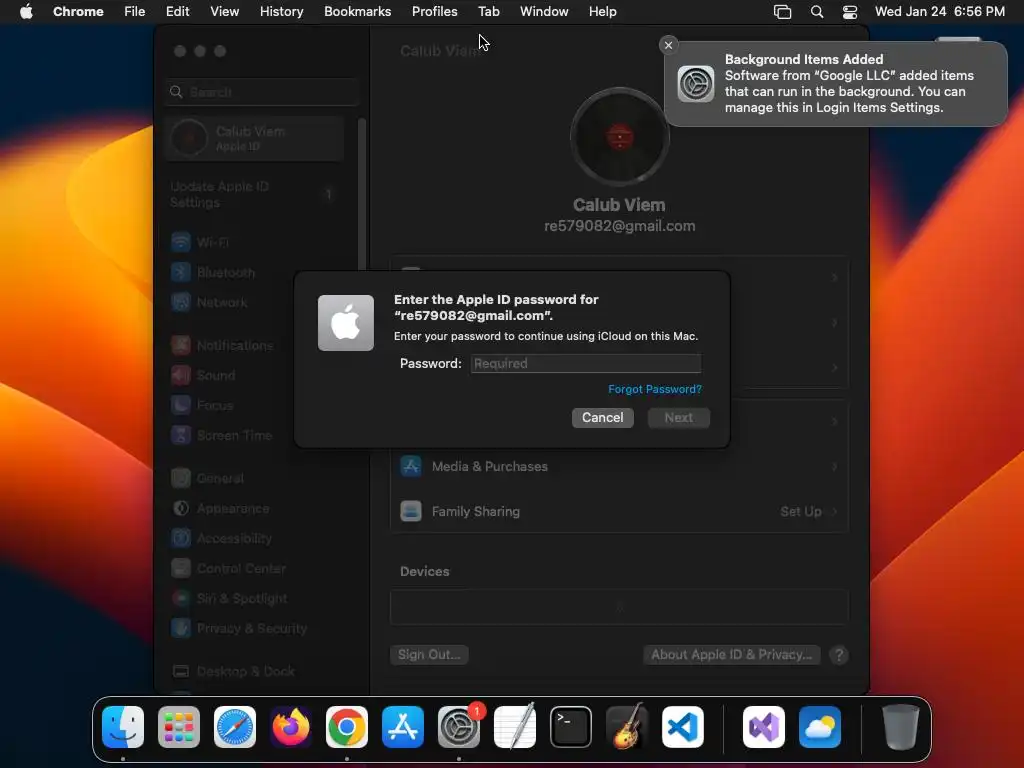The image size is (1024, 768).
Task: Click the settings Search field
Action: tap(261, 92)
